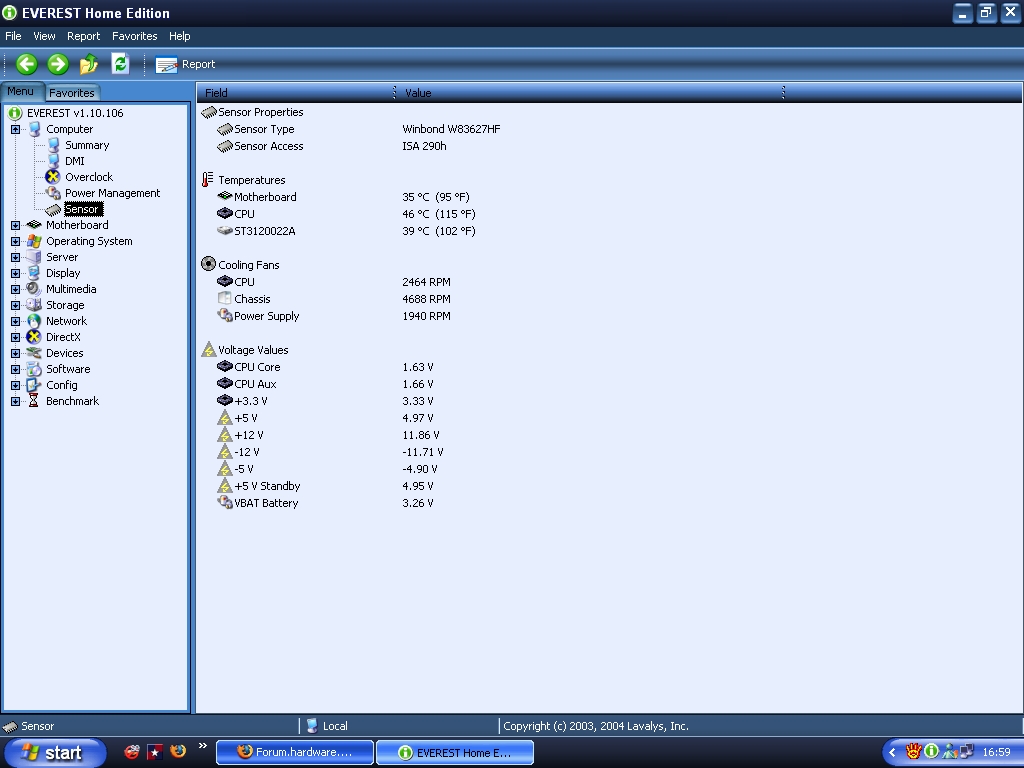Screen dimensions: 1024x768
Task: Expand the Devices tree node
Action: click(15, 353)
